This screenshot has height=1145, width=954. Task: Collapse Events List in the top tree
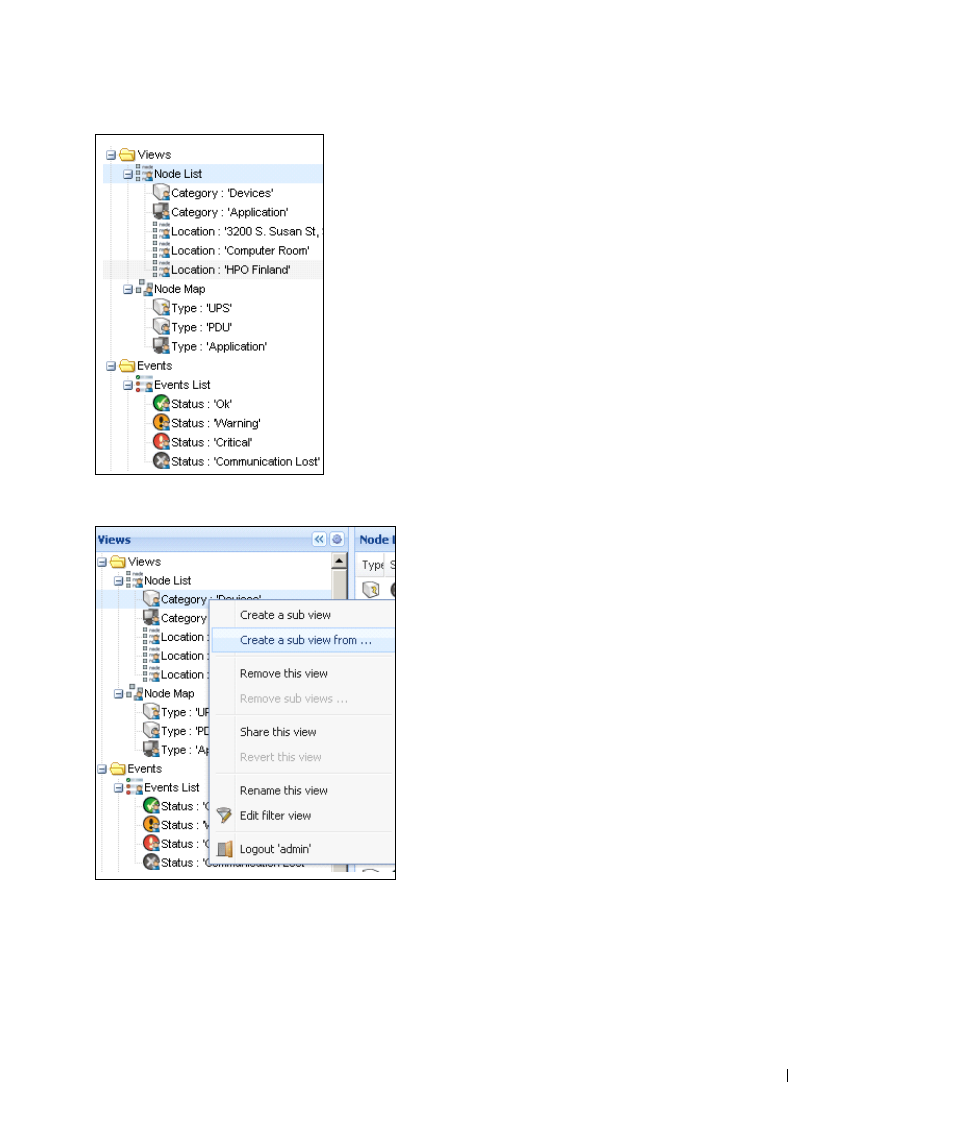[x=128, y=385]
